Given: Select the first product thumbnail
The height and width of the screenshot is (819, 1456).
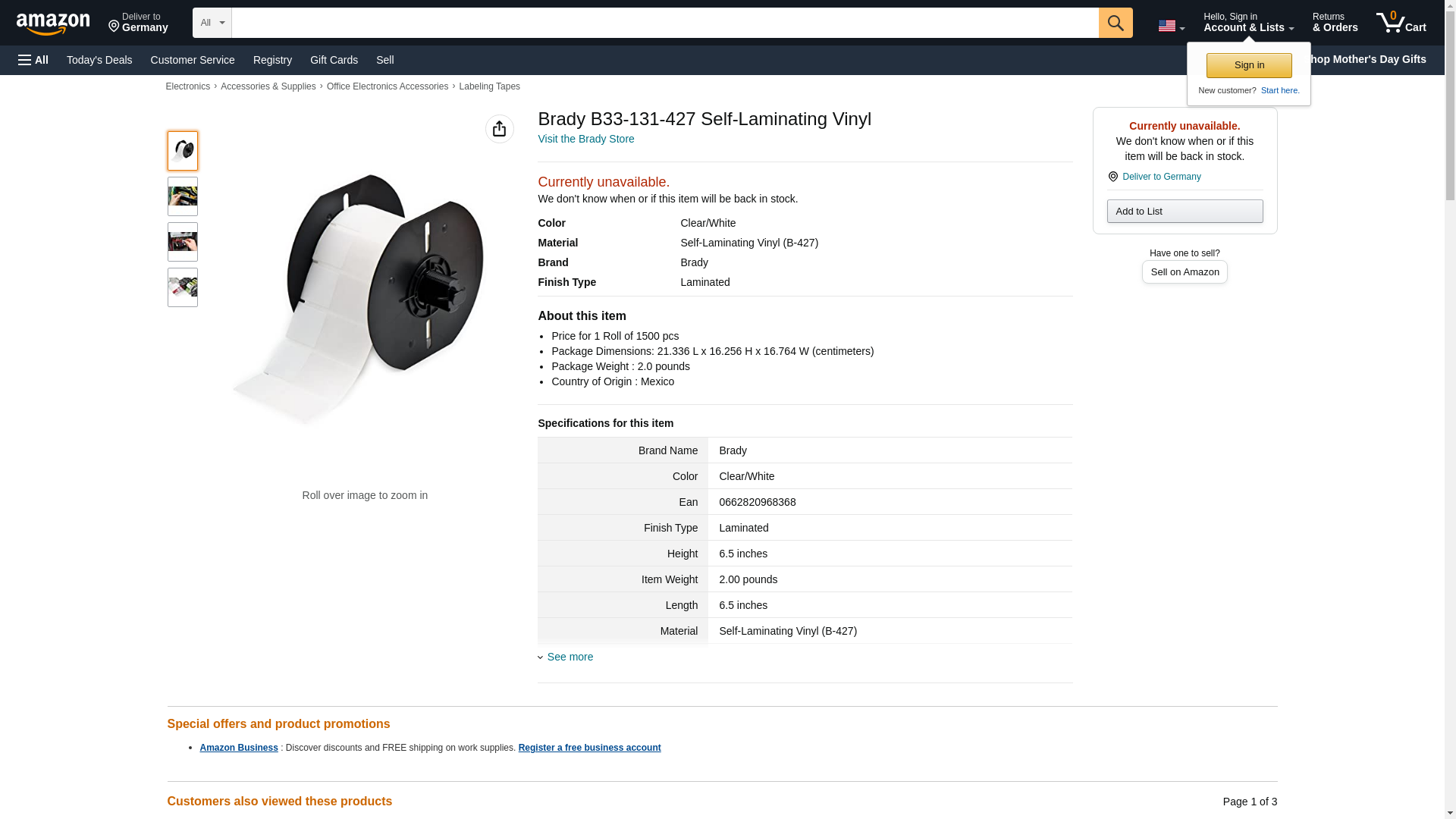Looking at the screenshot, I should pos(182,151).
